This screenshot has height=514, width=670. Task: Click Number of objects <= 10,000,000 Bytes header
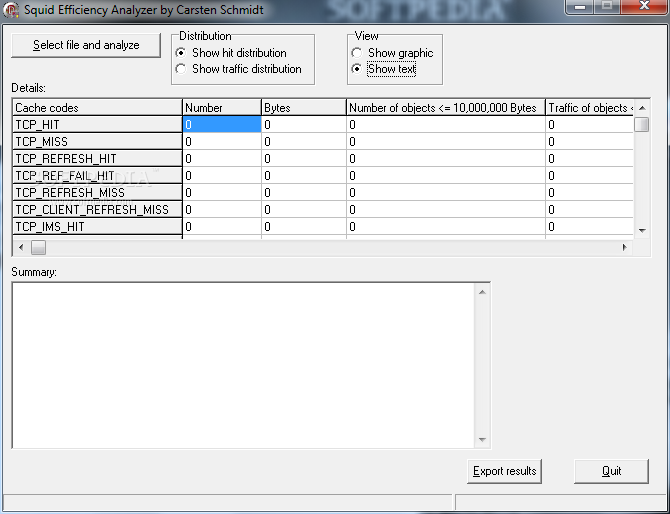(x=446, y=108)
